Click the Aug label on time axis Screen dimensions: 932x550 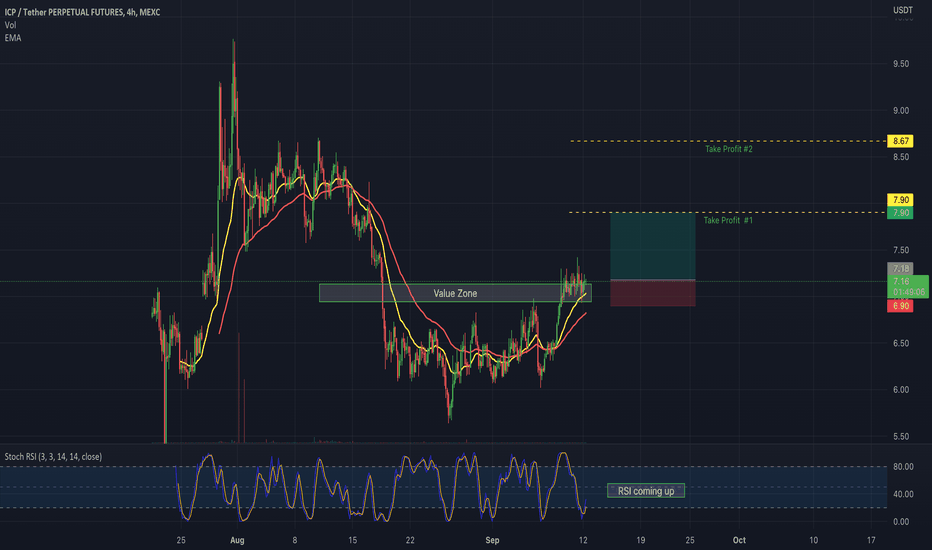(237, 540)
